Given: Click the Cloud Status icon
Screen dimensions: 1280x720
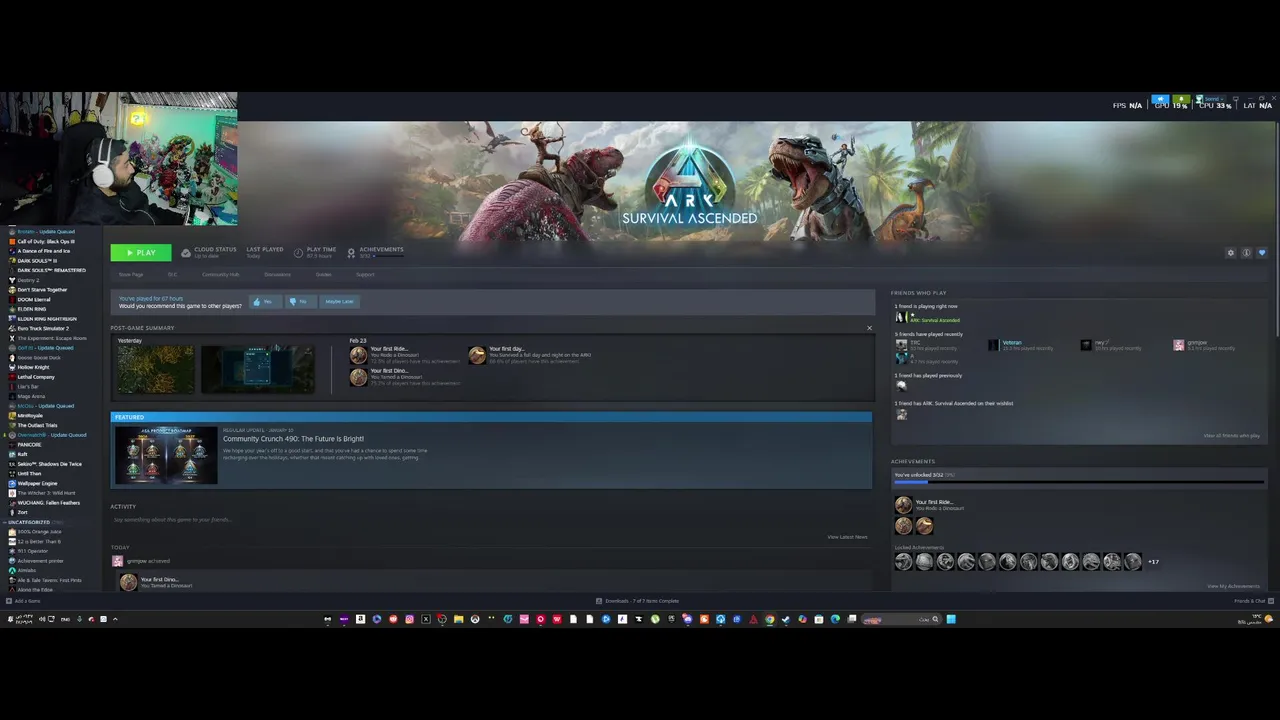Looking at the screenshot, I should 186,253.
